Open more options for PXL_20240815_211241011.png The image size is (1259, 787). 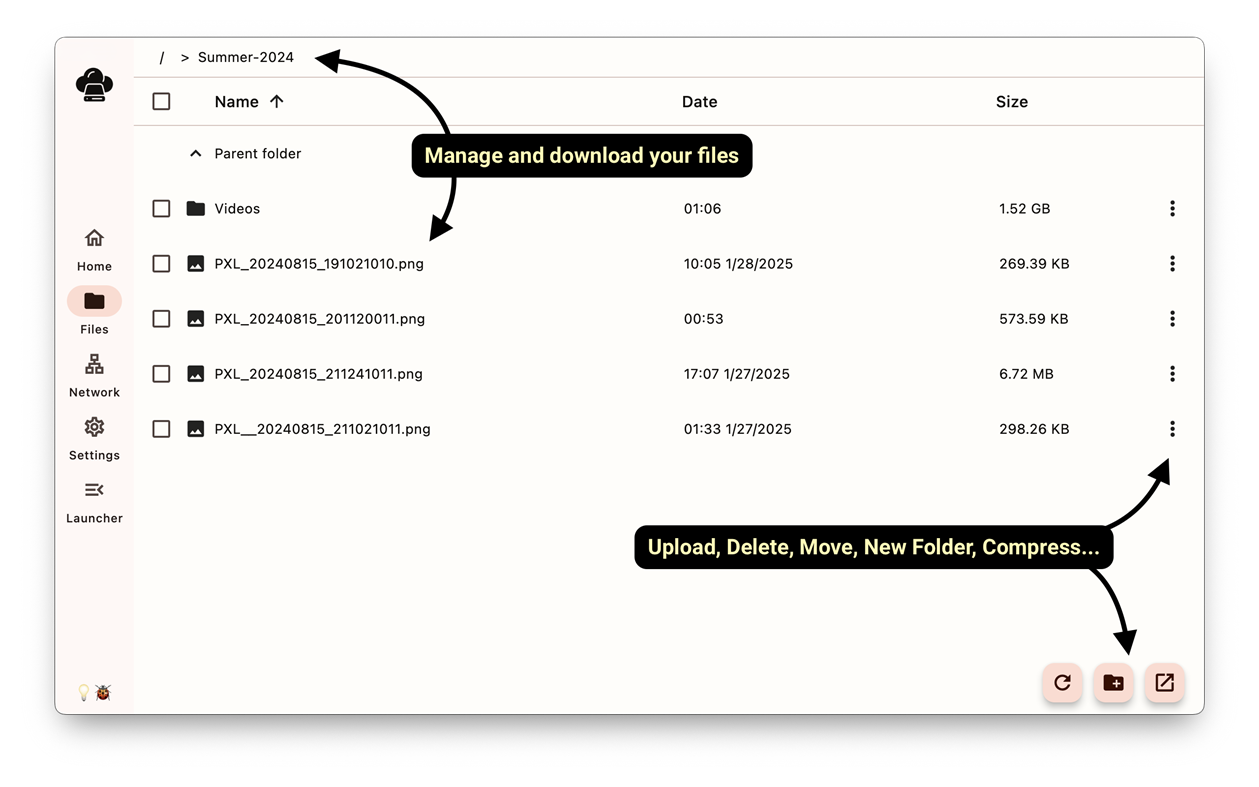click(1172, 373)
